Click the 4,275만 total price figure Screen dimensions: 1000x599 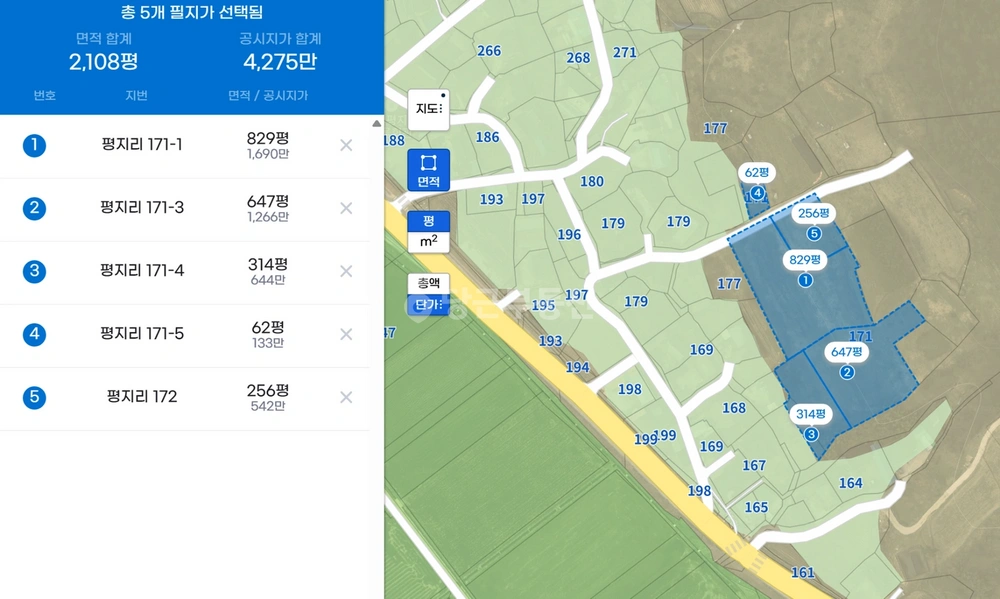click(x=280, y=62)
